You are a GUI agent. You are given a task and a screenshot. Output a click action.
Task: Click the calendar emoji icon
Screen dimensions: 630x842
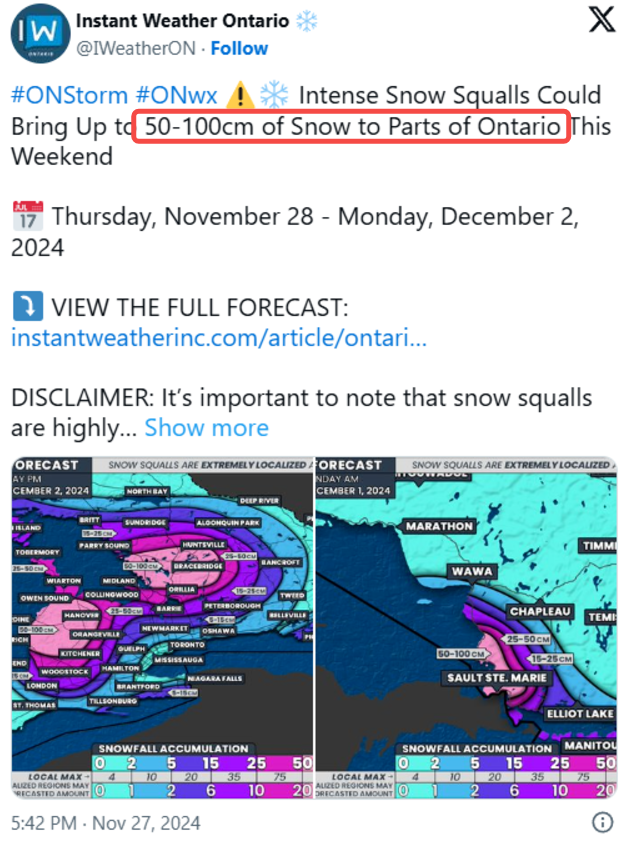[28, 216]
